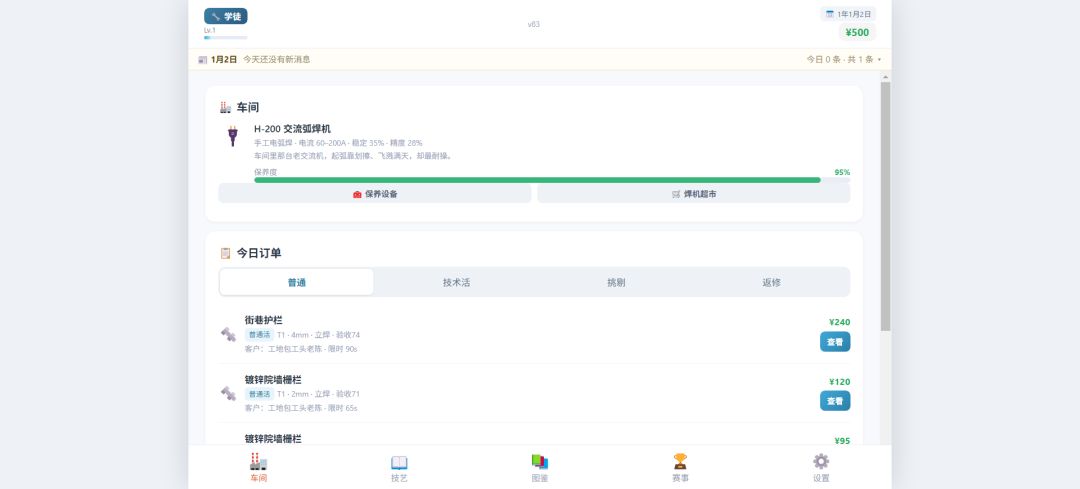Switch to the 技术活 orders tab
The height and width of the screenshot is (489, 1080).
click(x=457, y=282)
